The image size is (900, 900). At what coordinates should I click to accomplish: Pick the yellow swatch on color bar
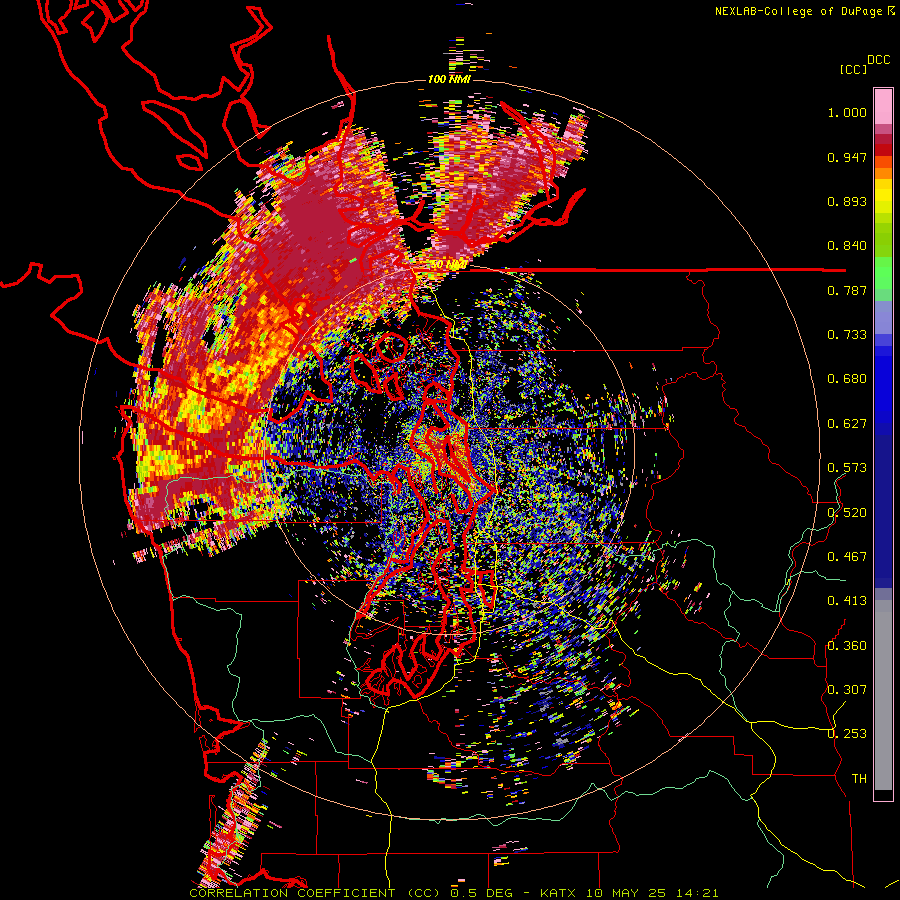pyautogui.click(x=883, y=196)
